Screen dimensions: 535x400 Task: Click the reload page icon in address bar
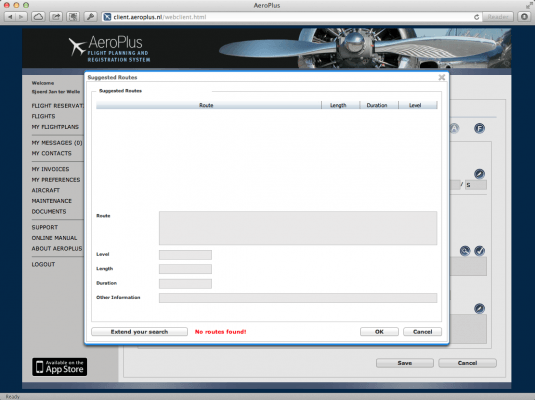coord(476,17)
